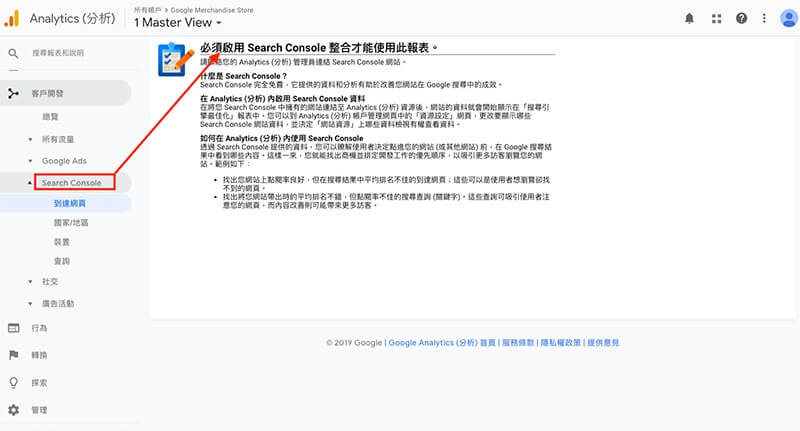
Task: Open the 管理 admin label
Action: [39, 410]
